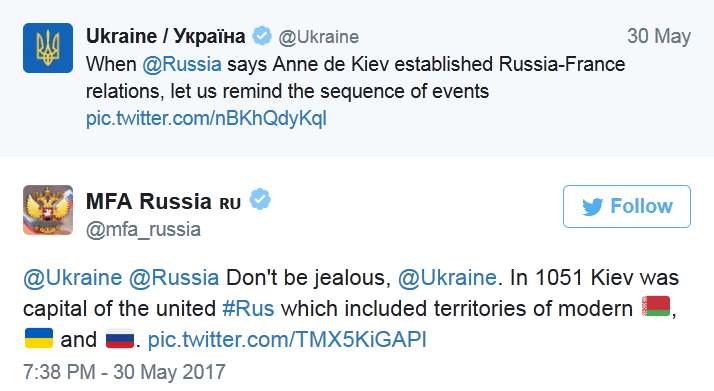The height and width of the screenshot is (391, 714).
Task: Click the Russia flag emoji
Action: click(x=120, y=338)
